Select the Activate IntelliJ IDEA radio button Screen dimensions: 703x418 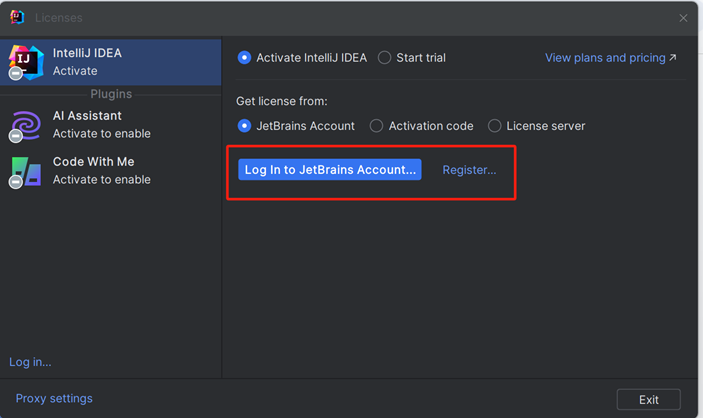click(x=244, y=58)
